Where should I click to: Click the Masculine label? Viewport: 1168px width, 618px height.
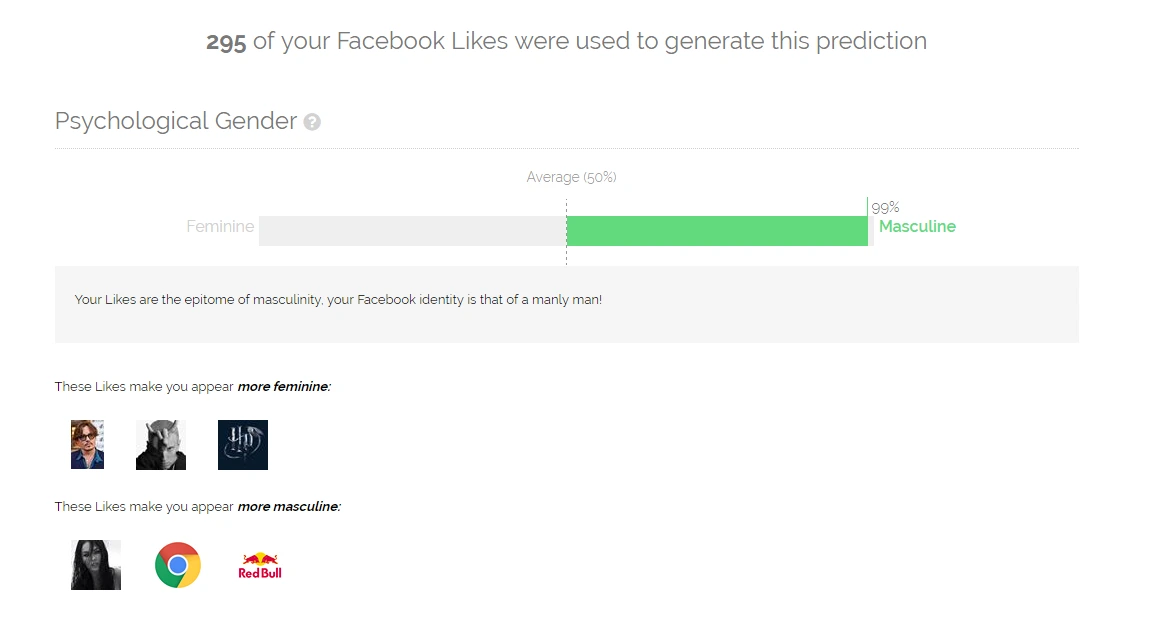click(917, 226)
